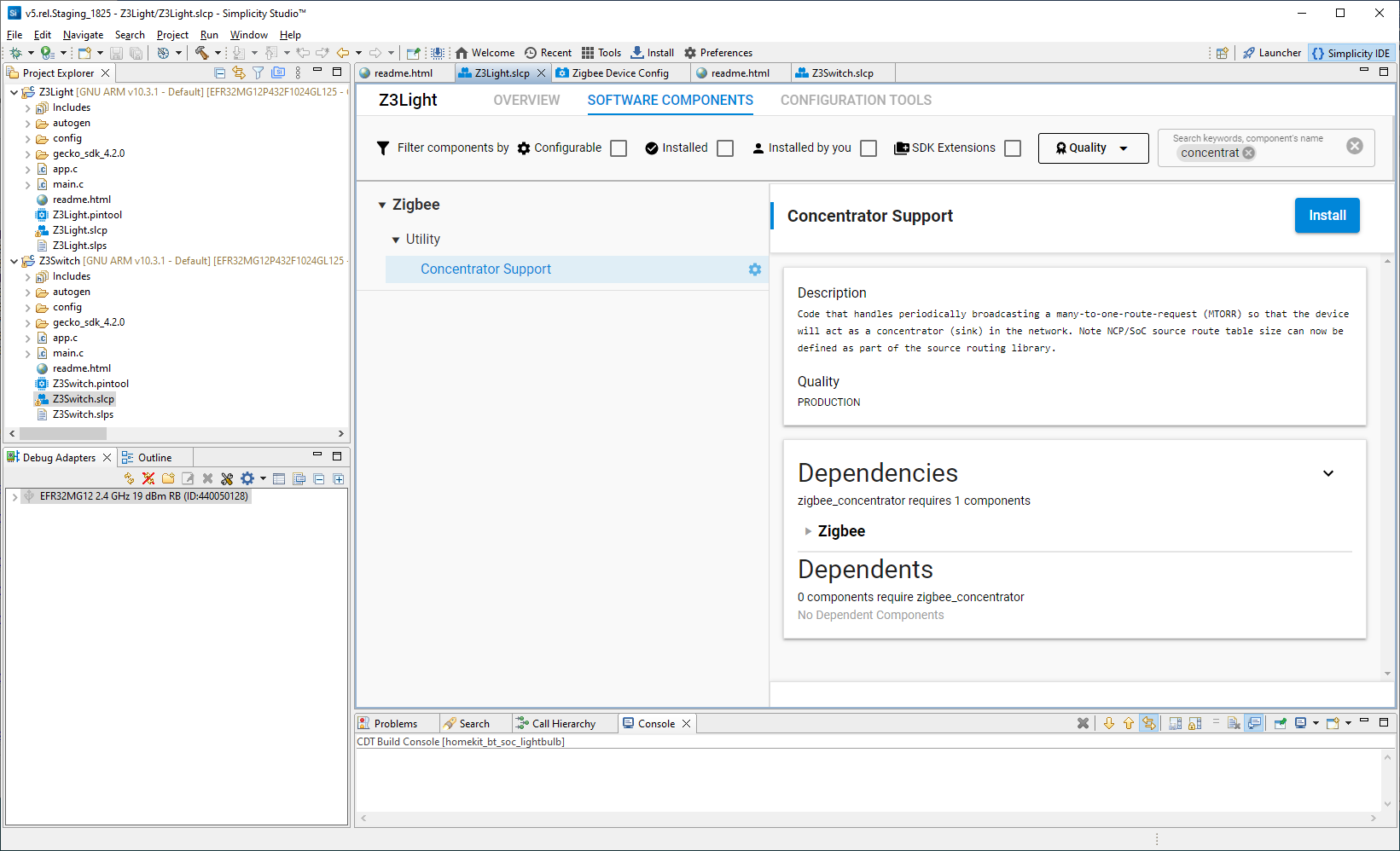
Task: Click the Concentrator Support gear configure icon
Action: tap(754, 269)
